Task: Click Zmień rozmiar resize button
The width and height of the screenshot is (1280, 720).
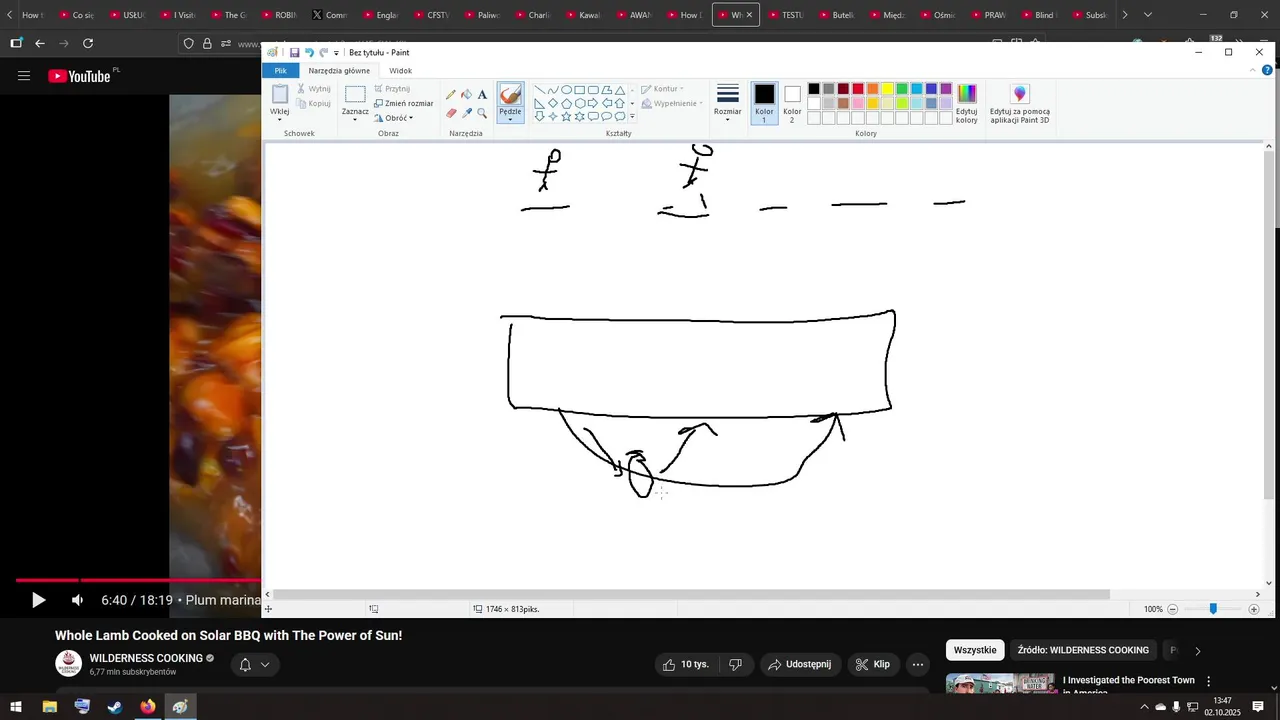Action: coord(404,103)
